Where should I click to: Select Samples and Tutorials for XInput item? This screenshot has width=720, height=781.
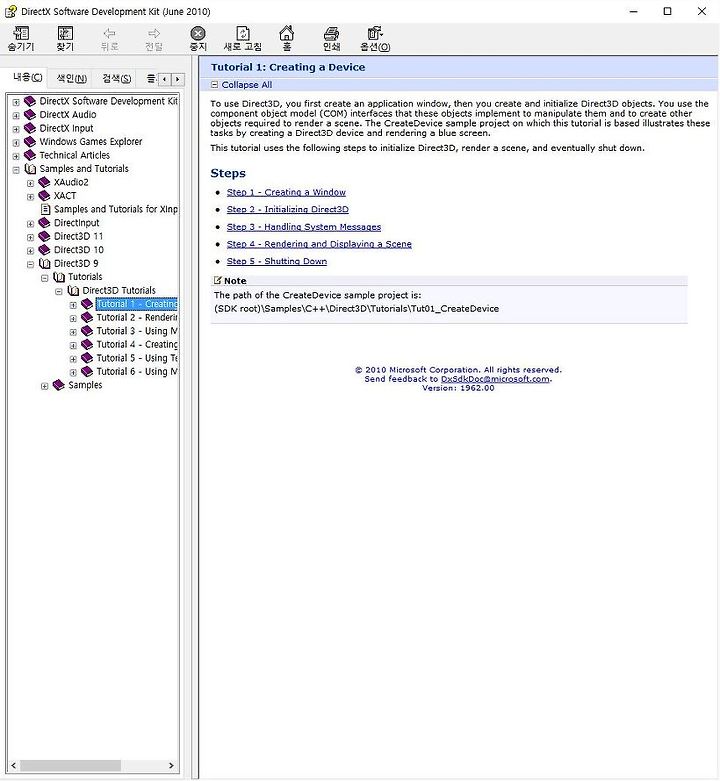[116, 209]
